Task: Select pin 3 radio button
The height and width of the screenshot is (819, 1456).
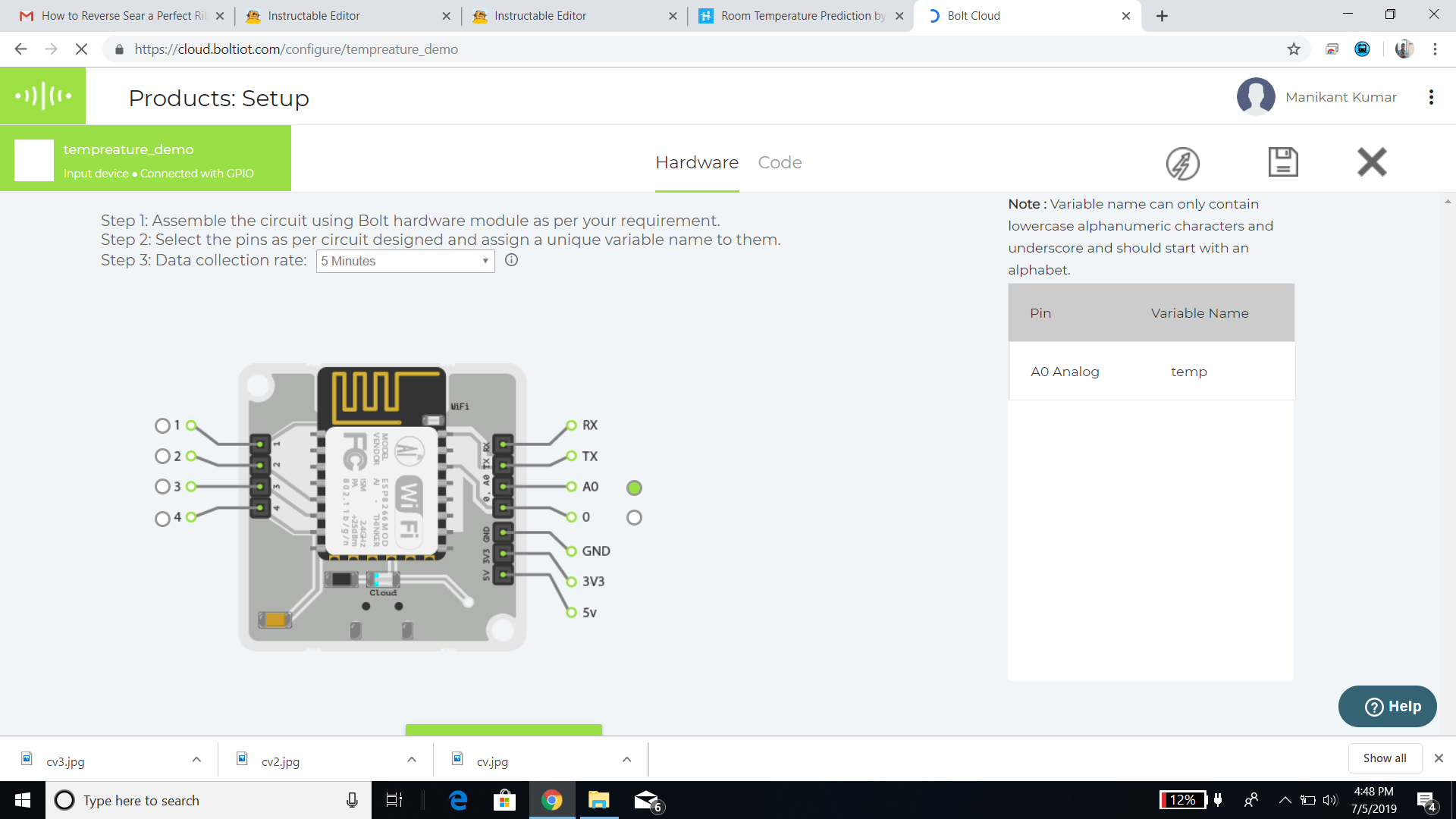Action: [x=162, y=487]
